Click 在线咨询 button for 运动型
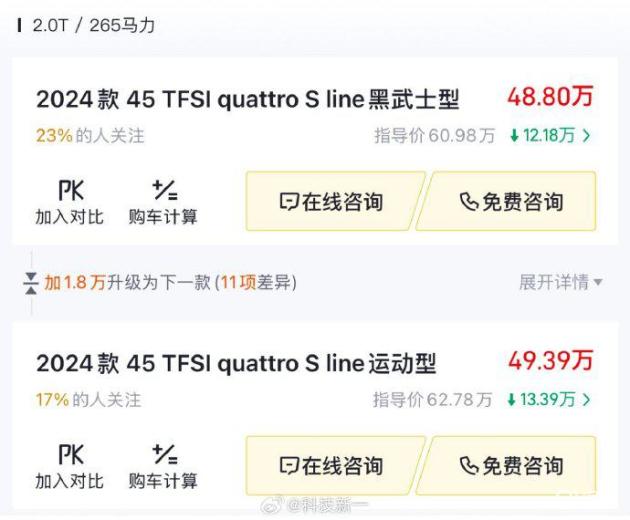The image size is (630, 520). click(x=332, y=466)
